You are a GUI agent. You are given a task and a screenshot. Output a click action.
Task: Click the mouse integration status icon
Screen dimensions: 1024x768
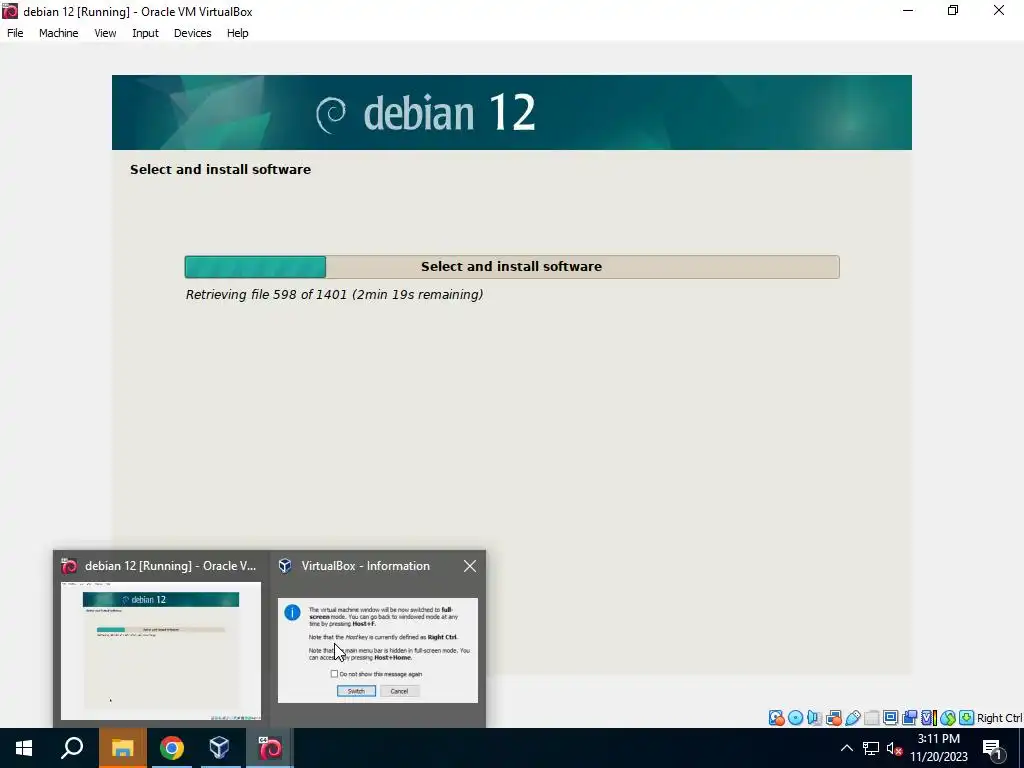[x=948, y=718]
